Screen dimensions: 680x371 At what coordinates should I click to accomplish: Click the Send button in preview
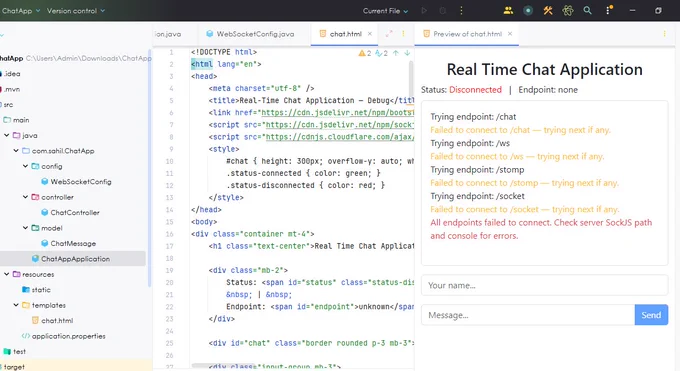651,315
